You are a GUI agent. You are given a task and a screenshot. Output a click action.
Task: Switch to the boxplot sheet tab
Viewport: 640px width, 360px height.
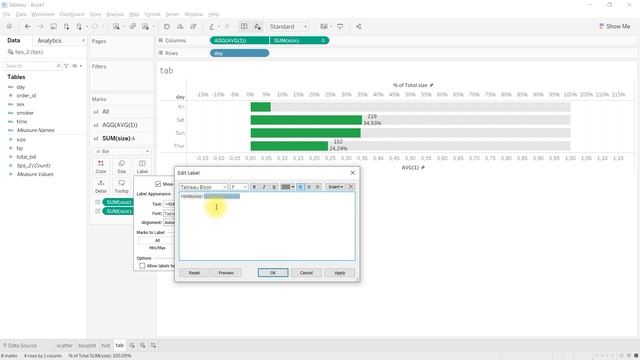coord(87,345)
